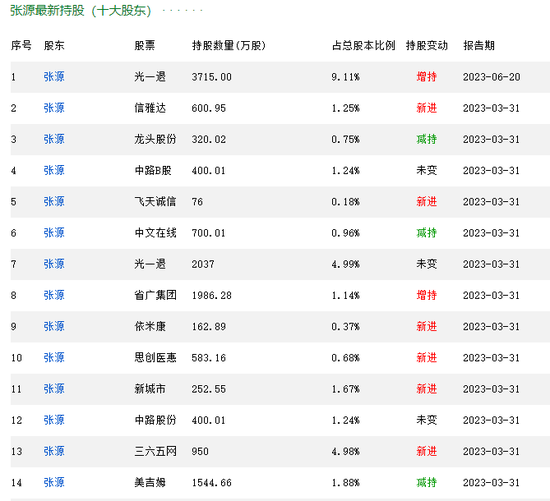Click the holding amount 76
550x501 pixels.
tap(197, 202)
